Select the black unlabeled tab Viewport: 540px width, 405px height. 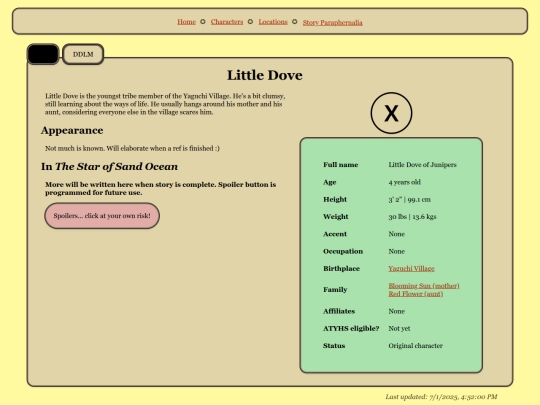tap(43, 54)
